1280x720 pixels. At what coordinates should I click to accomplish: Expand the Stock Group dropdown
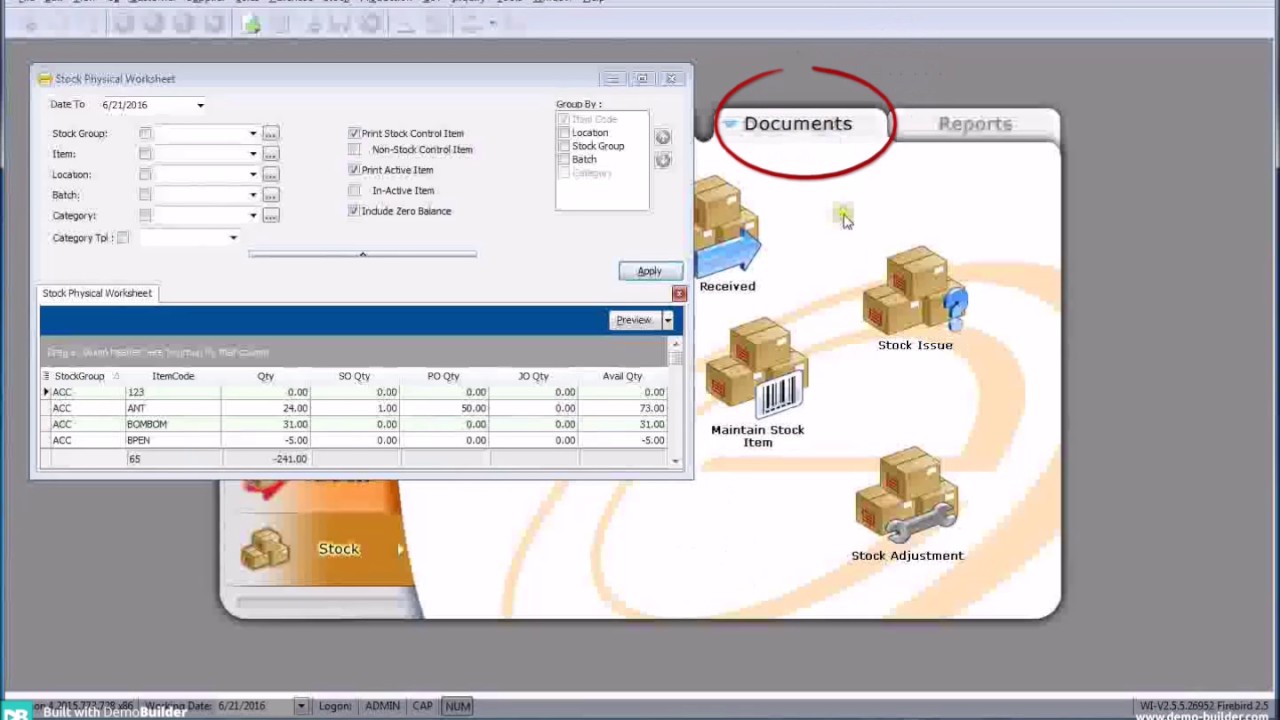coord(253,134)
